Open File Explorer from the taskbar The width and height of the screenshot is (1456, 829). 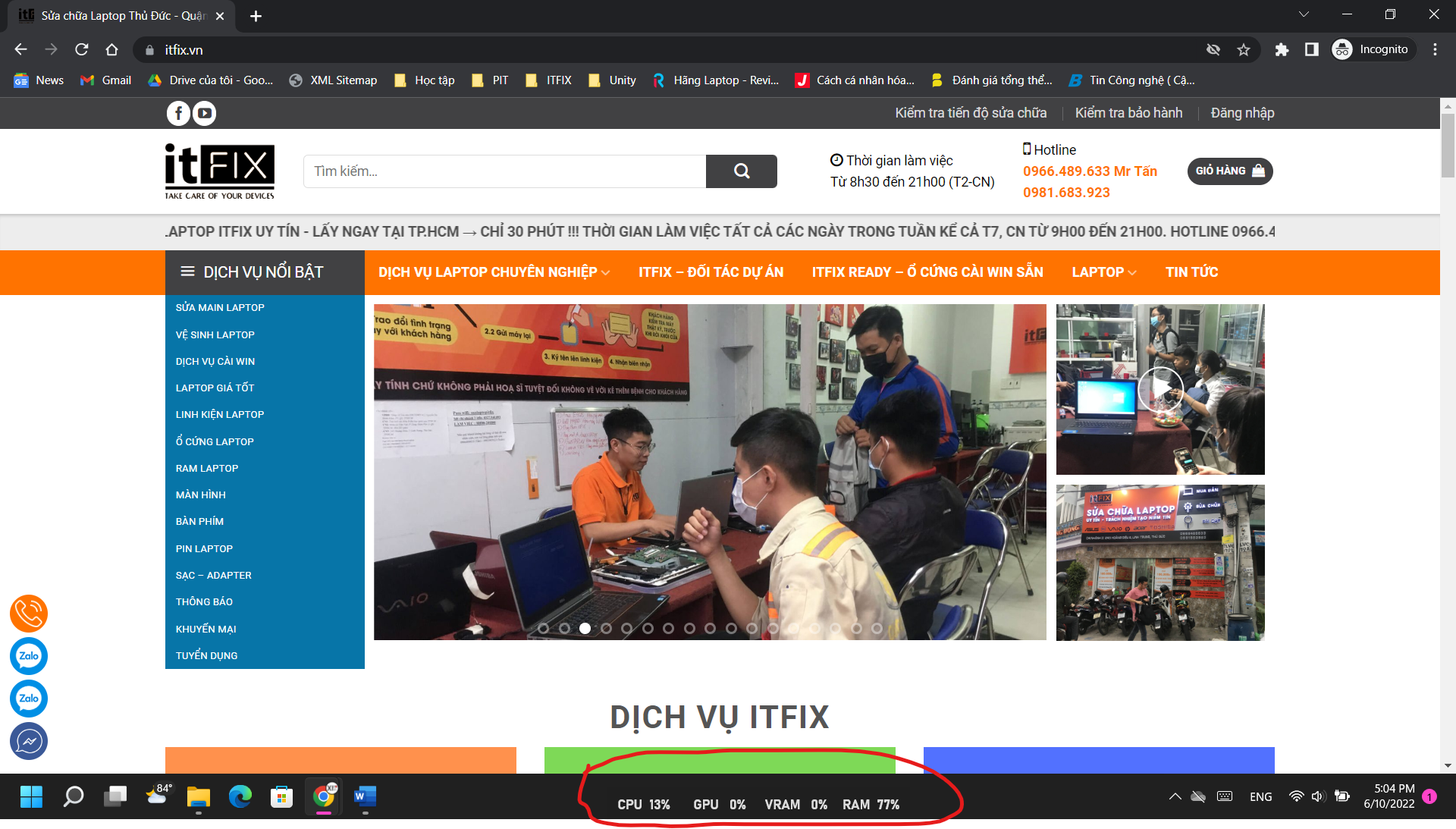[199, 796]
